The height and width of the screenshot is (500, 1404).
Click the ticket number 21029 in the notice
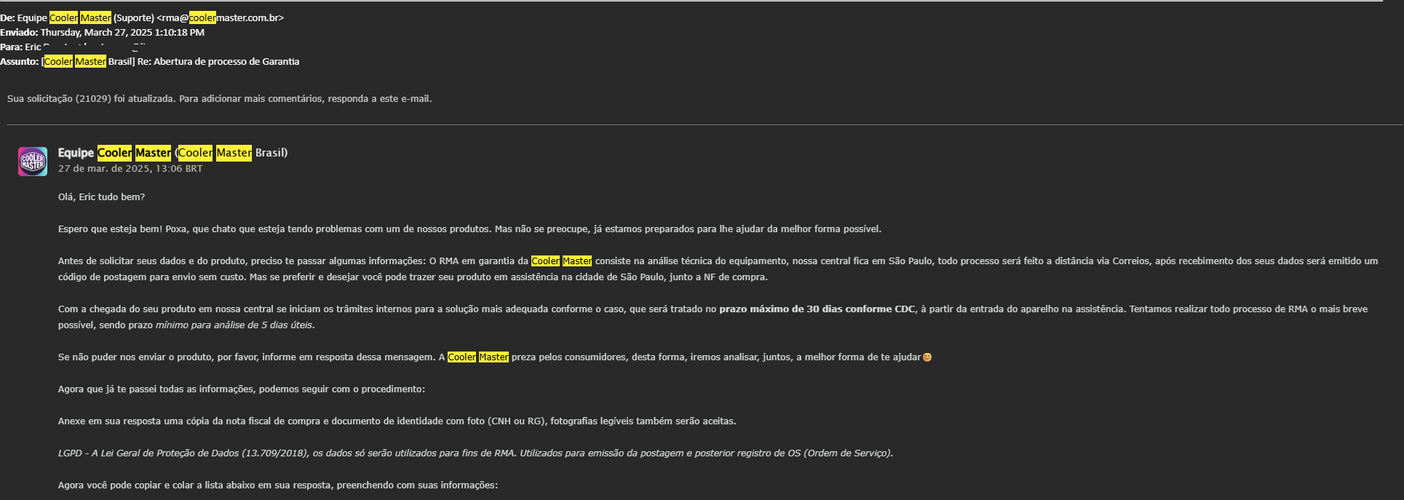(x=93, y=99)
